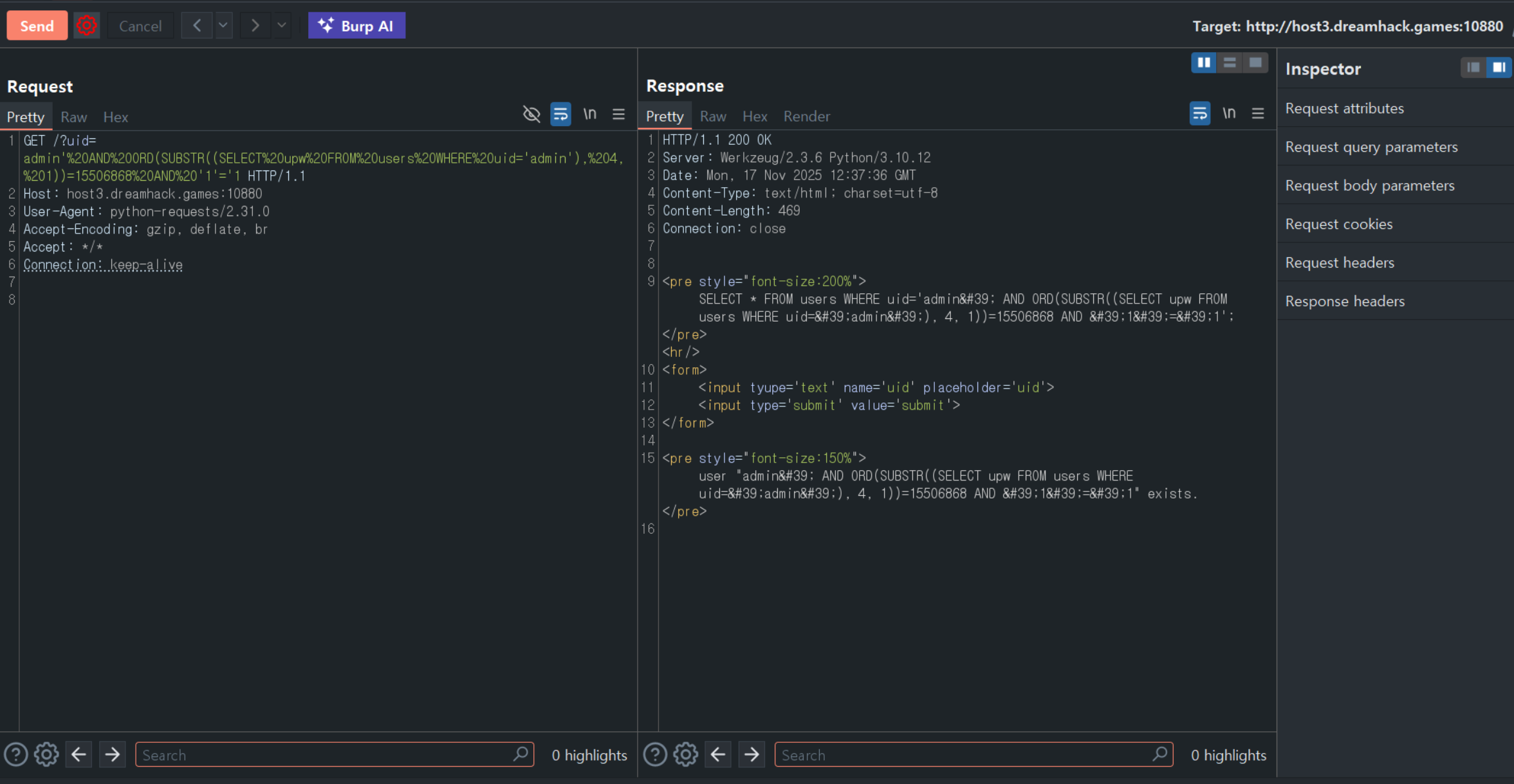1514x784 pixels.
Task: Toggle line wrap in Request panel
Action: (560, 114)
